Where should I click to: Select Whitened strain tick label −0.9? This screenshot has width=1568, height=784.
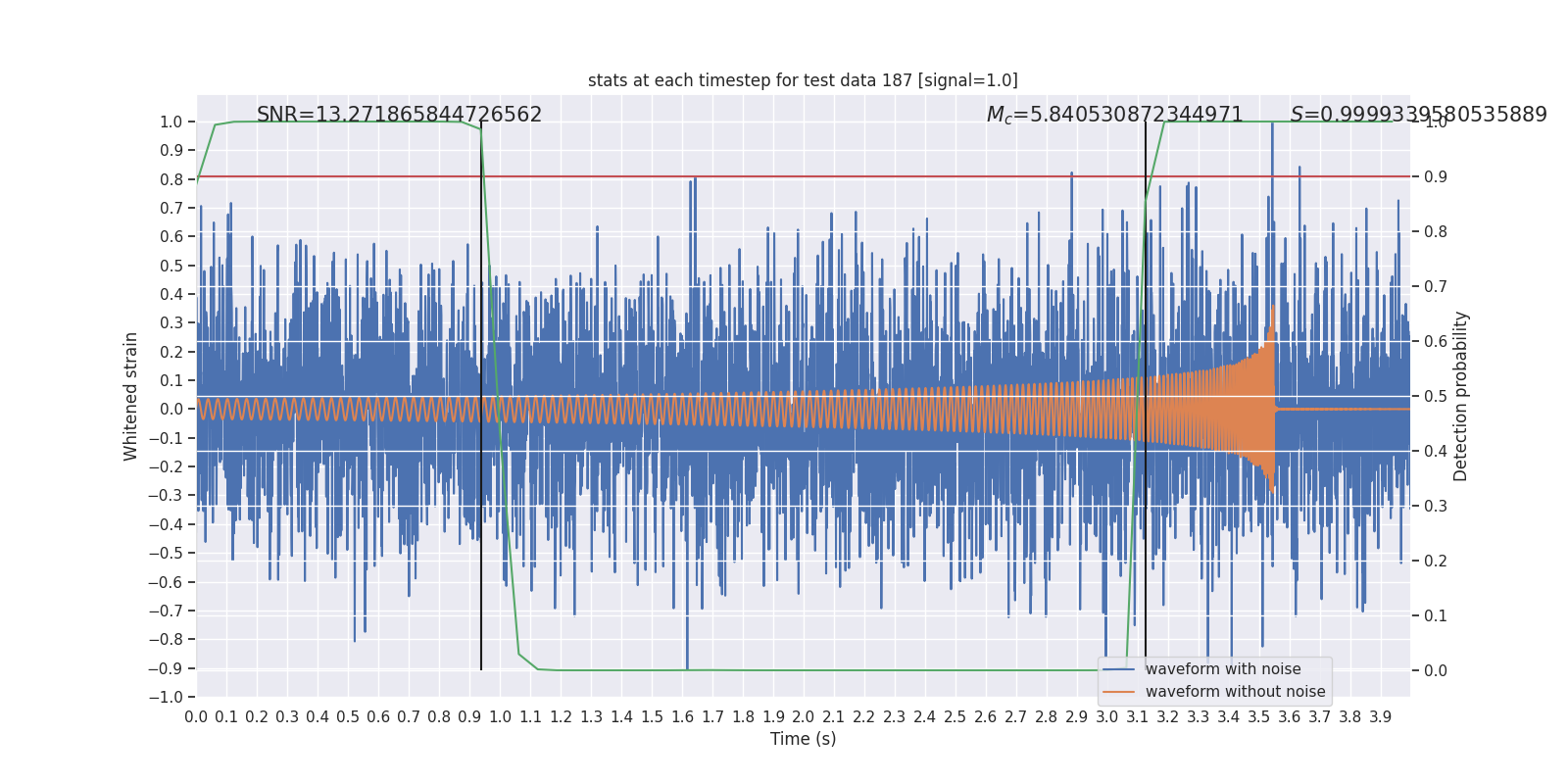pyautogui.click(x=166, y=668)
